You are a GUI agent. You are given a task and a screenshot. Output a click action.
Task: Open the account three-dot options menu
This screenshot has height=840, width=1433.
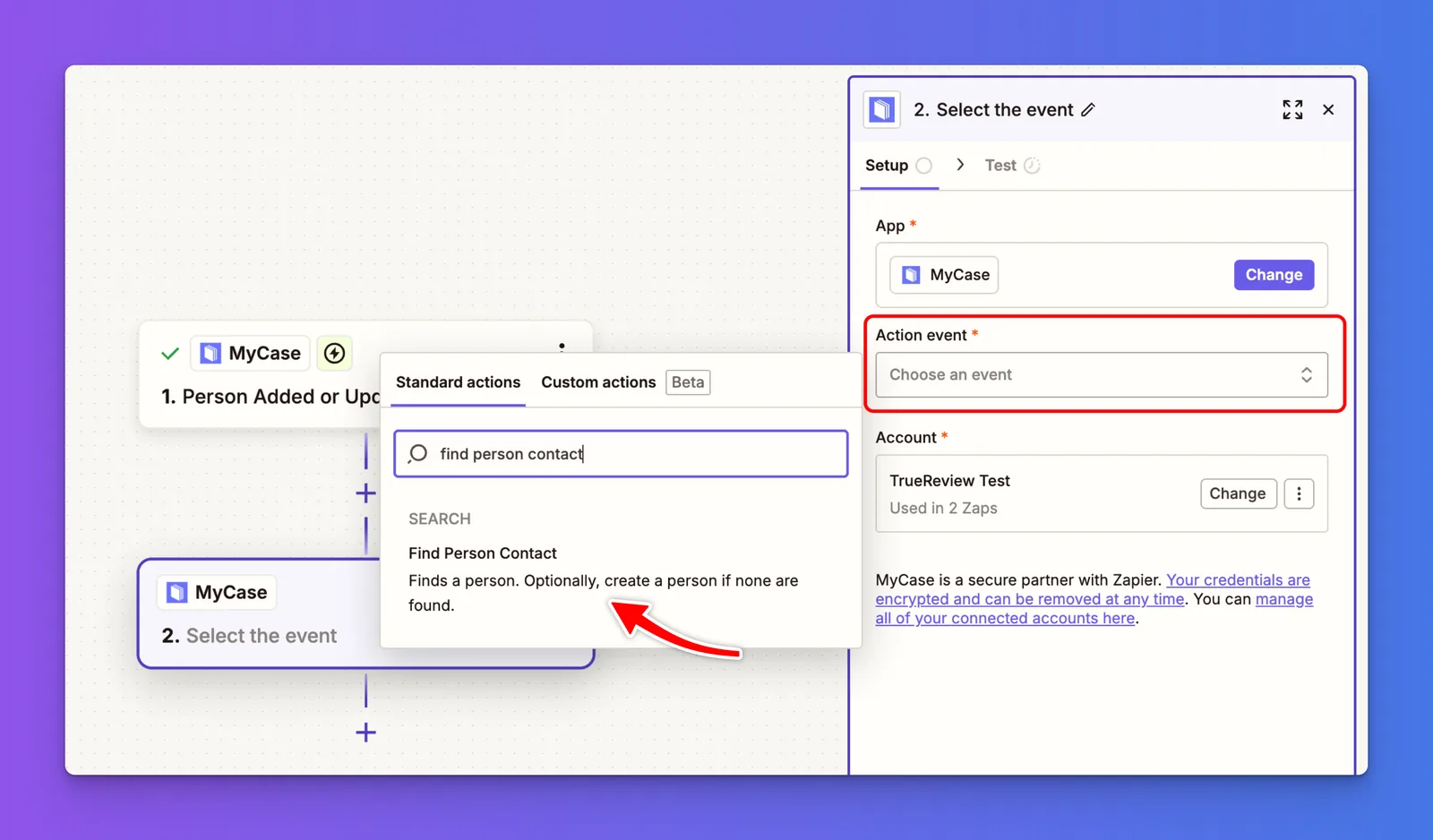click(x=1299, y=493)
